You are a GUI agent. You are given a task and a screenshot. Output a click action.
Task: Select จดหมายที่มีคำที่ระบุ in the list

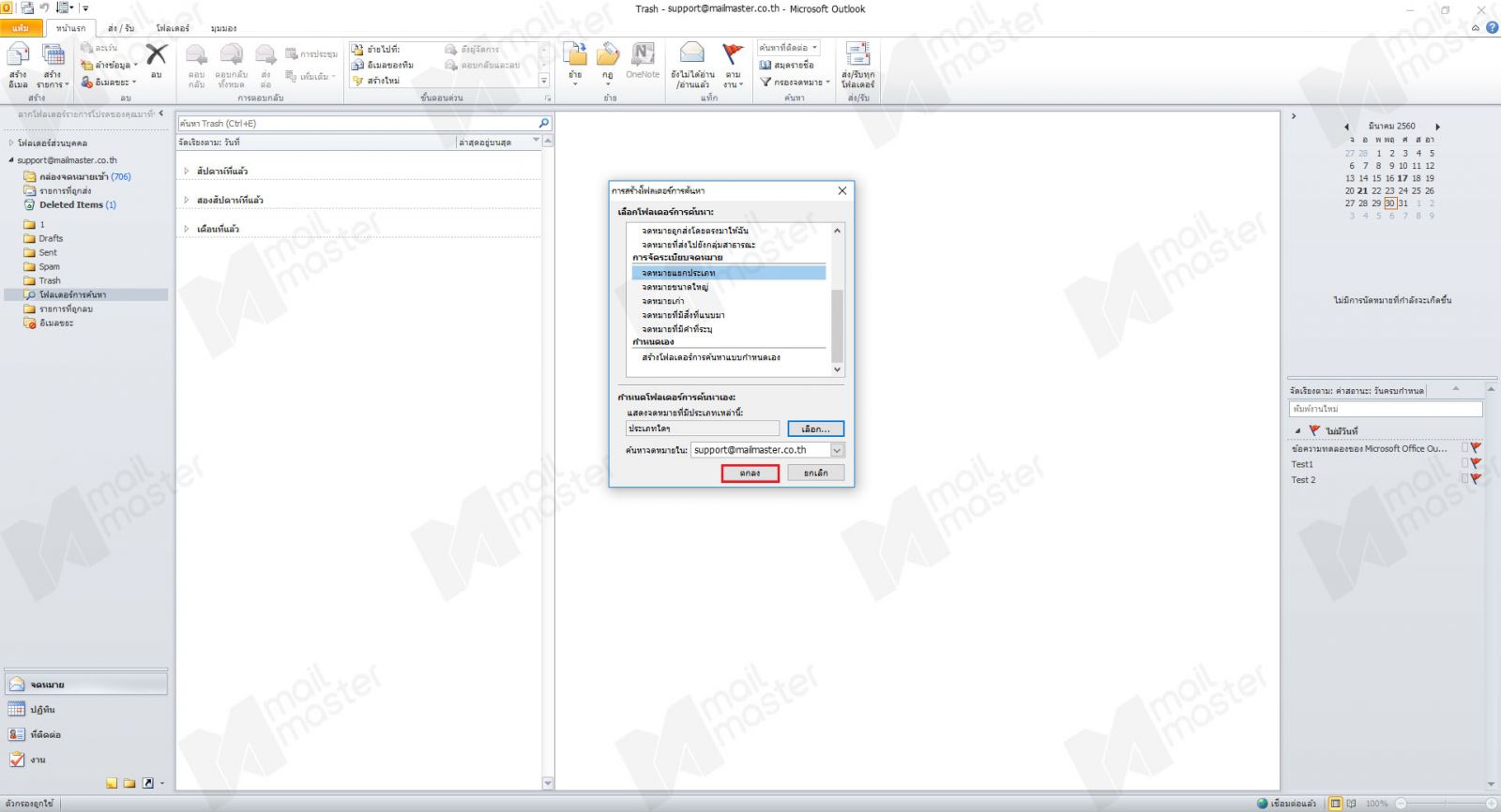point(676,329)
